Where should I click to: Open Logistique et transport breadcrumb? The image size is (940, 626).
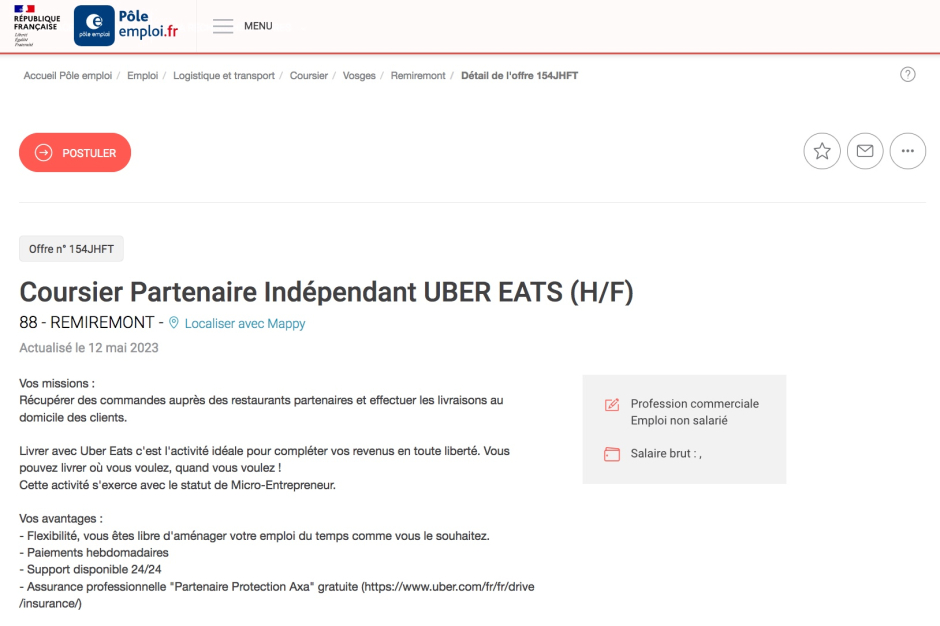coord(224,76)
